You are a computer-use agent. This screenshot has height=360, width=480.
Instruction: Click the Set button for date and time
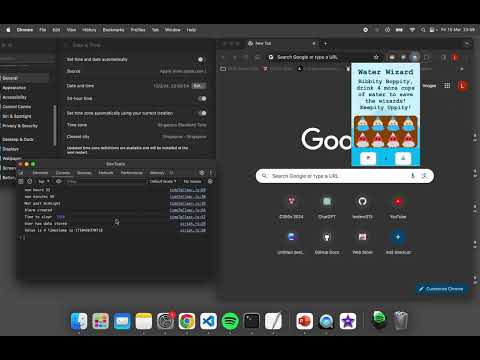198,86
